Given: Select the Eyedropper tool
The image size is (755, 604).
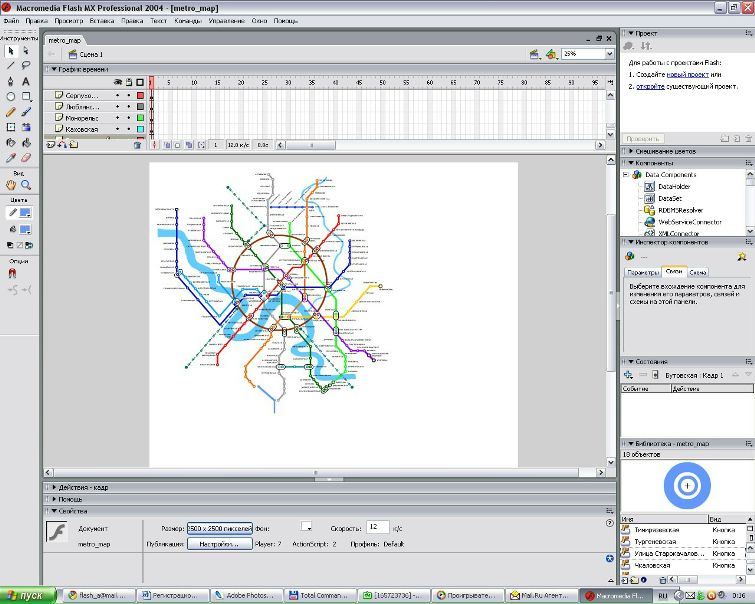Looking at the screenshot, I should click(11, 158).
